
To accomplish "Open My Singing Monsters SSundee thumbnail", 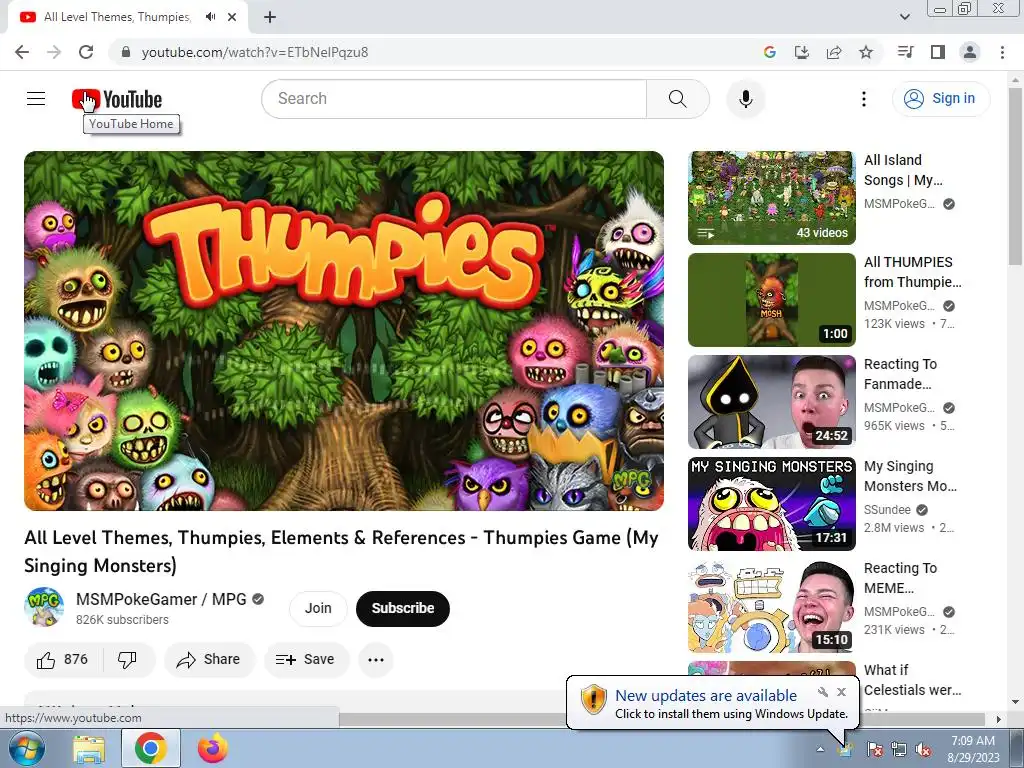I will click(x=771, y=504).
